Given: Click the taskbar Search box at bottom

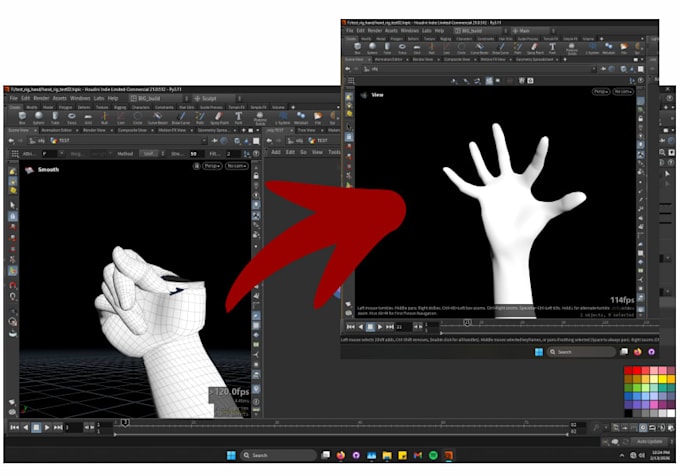Looking at the screenshot, I should (x=278, y=455).
